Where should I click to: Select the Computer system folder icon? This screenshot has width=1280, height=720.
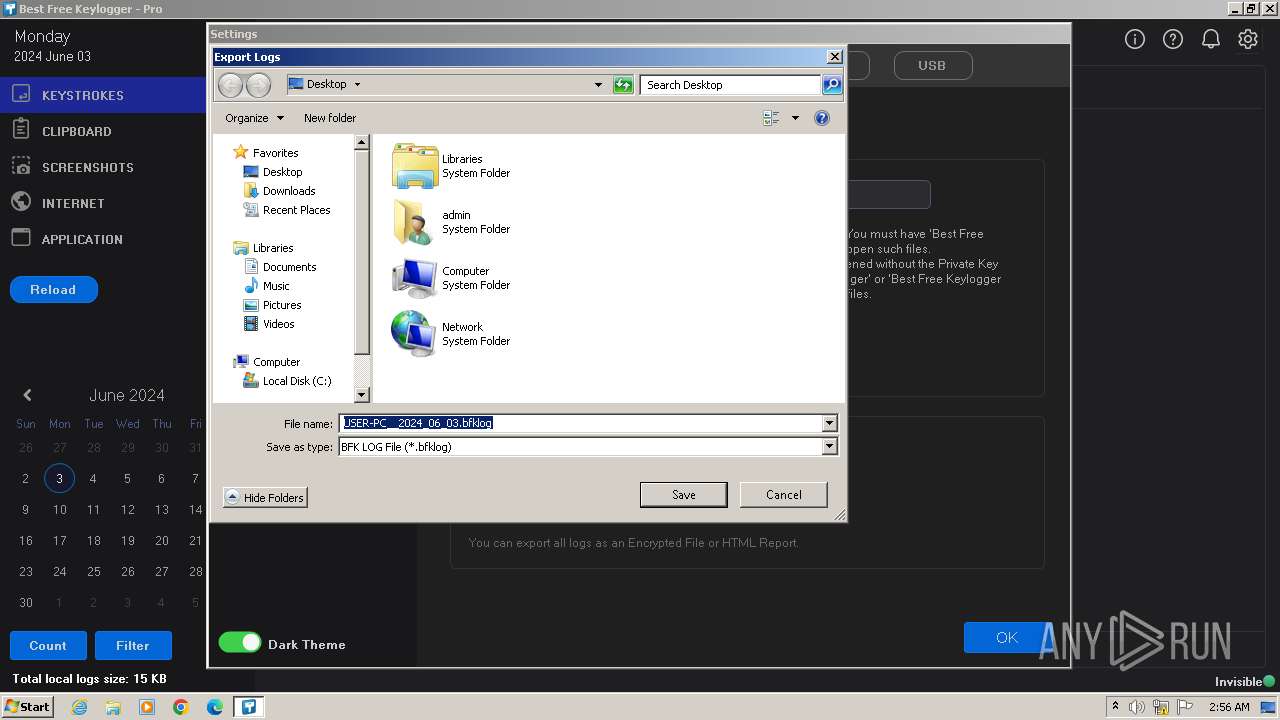(414, 278)
